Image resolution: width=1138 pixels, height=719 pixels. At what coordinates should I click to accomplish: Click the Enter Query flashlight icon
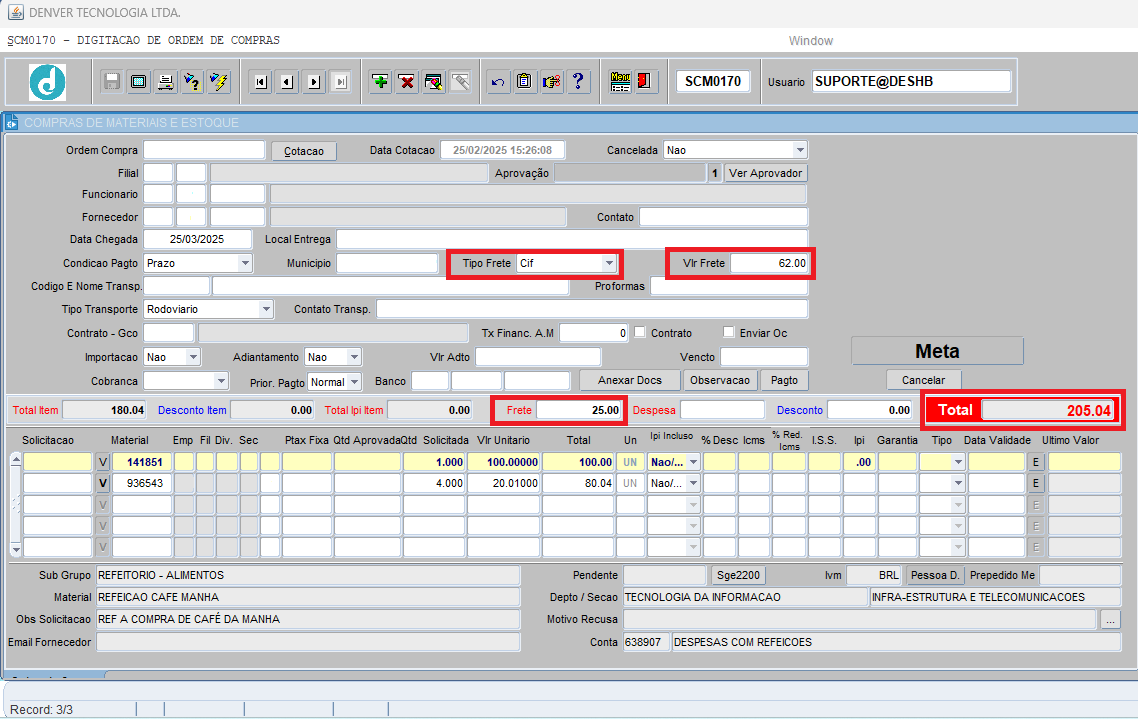click(192, 81)
